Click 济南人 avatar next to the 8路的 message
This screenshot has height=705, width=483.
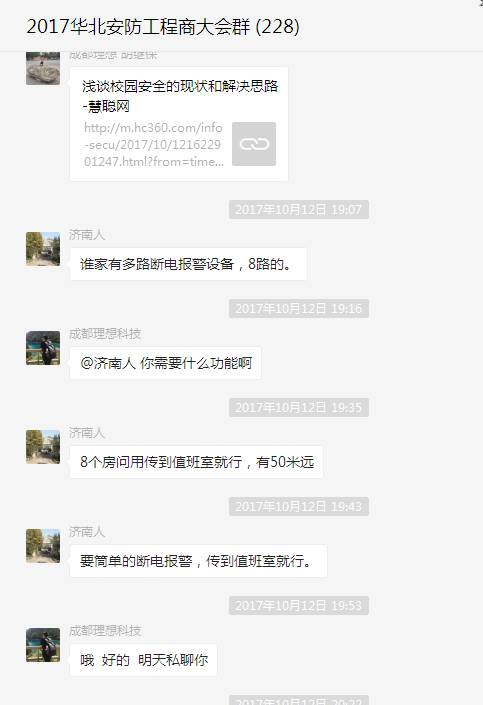43,249
